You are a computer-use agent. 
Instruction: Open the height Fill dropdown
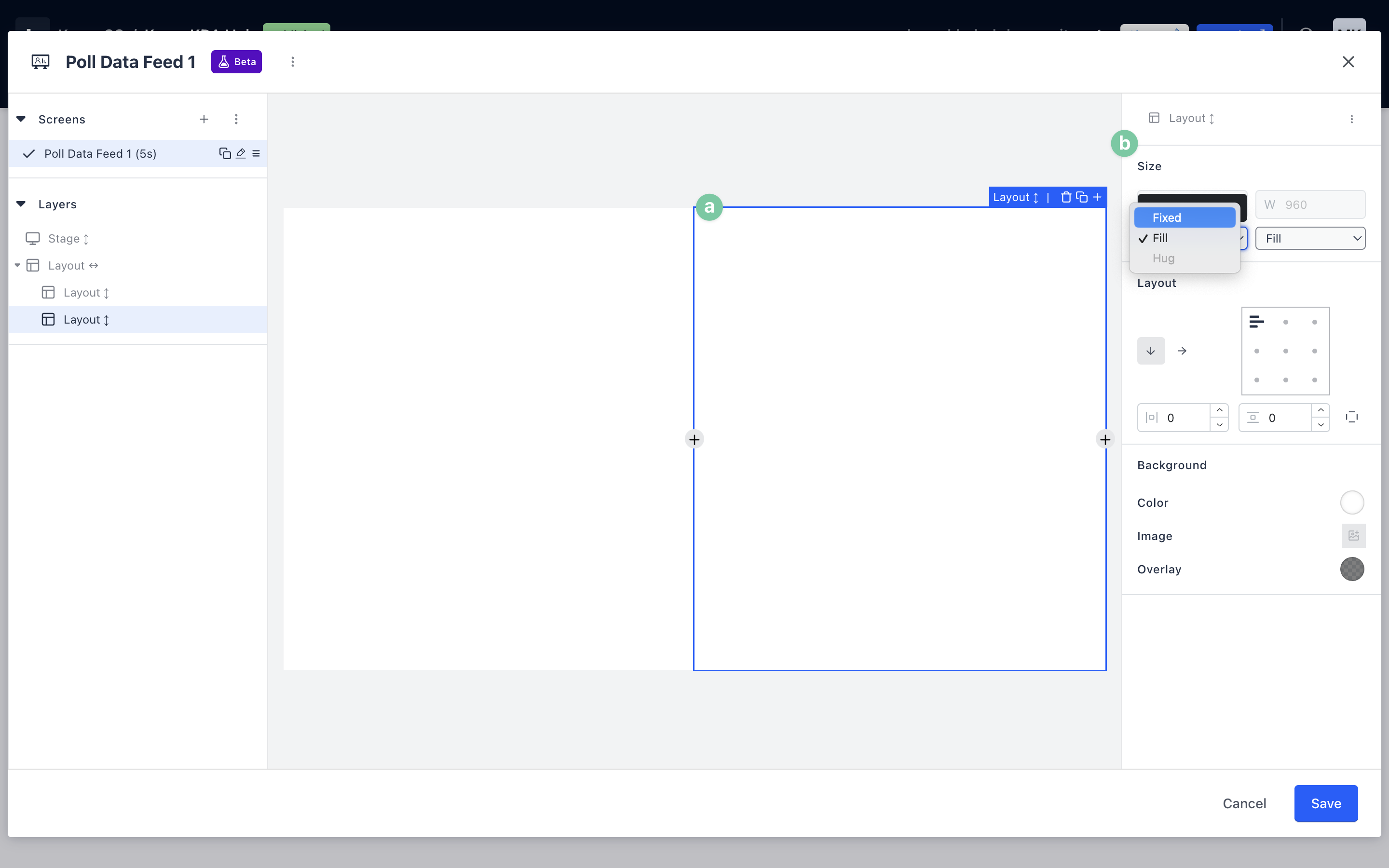pos(1310,238)
